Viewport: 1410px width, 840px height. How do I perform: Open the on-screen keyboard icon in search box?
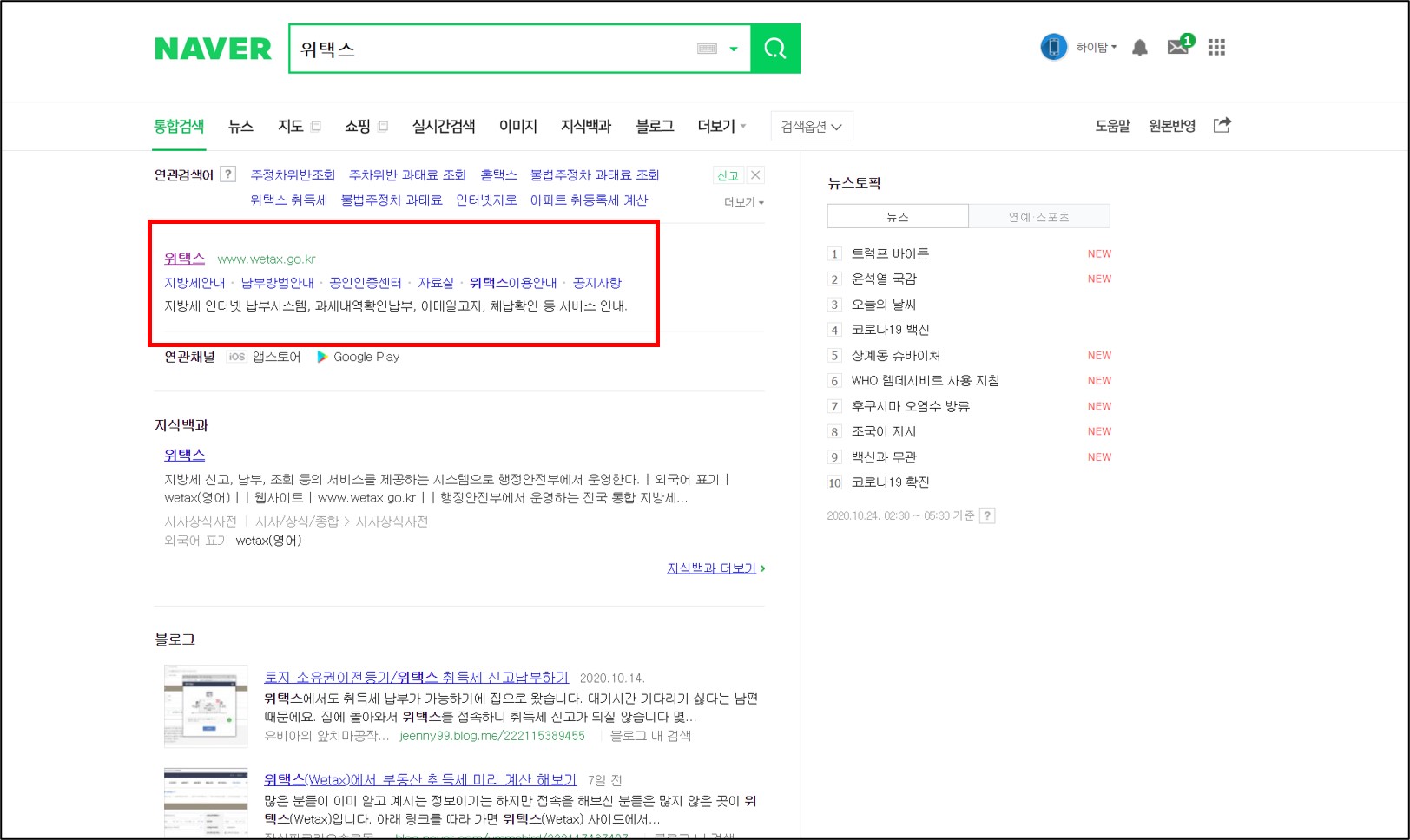pos(707,49)
